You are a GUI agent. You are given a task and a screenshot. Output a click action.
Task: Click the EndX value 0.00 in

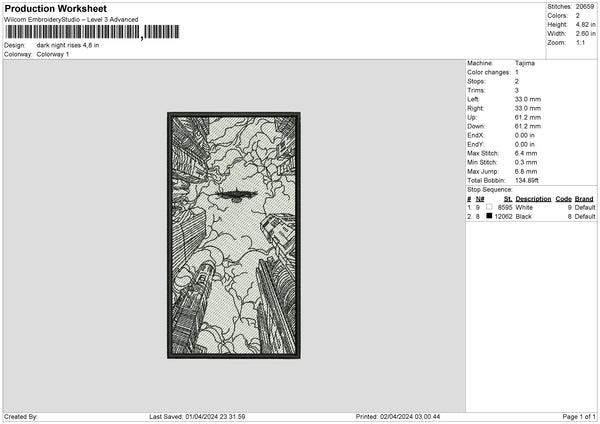pyautogui.click(x=525, y=135)
